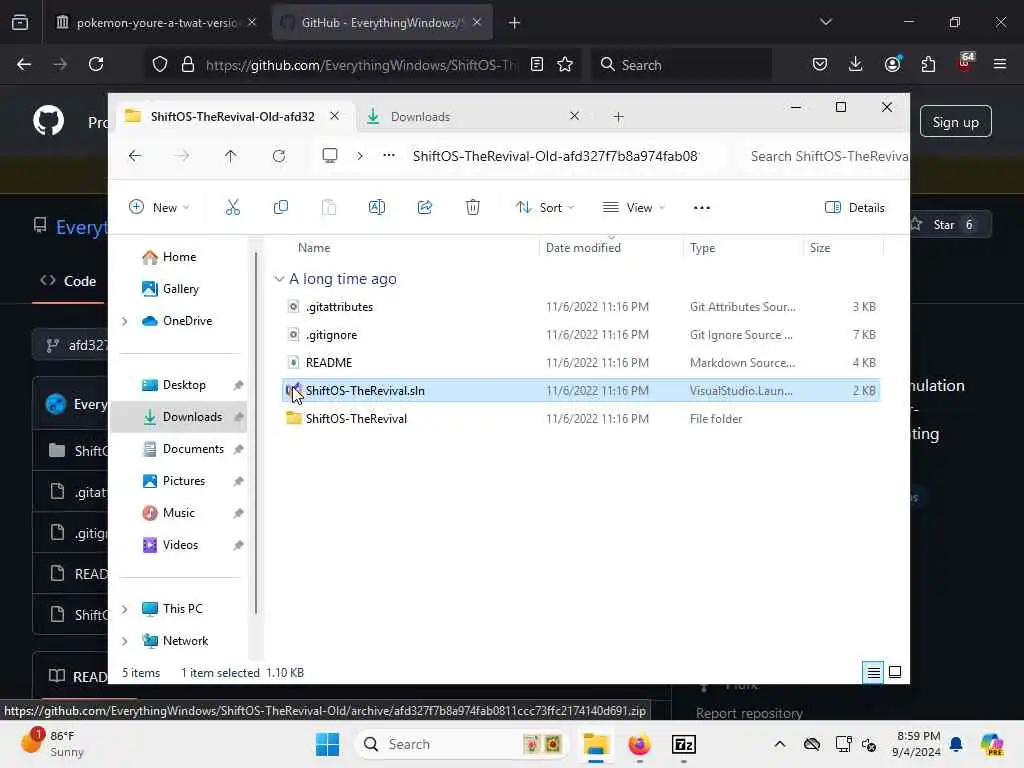Go back in Firefox browser
The image size is (1024, 768).
[x=24, y=64]
